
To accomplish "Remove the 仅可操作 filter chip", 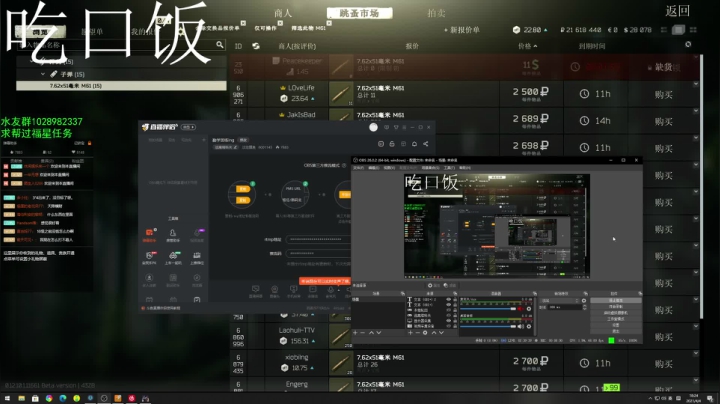I will [280, 23].
